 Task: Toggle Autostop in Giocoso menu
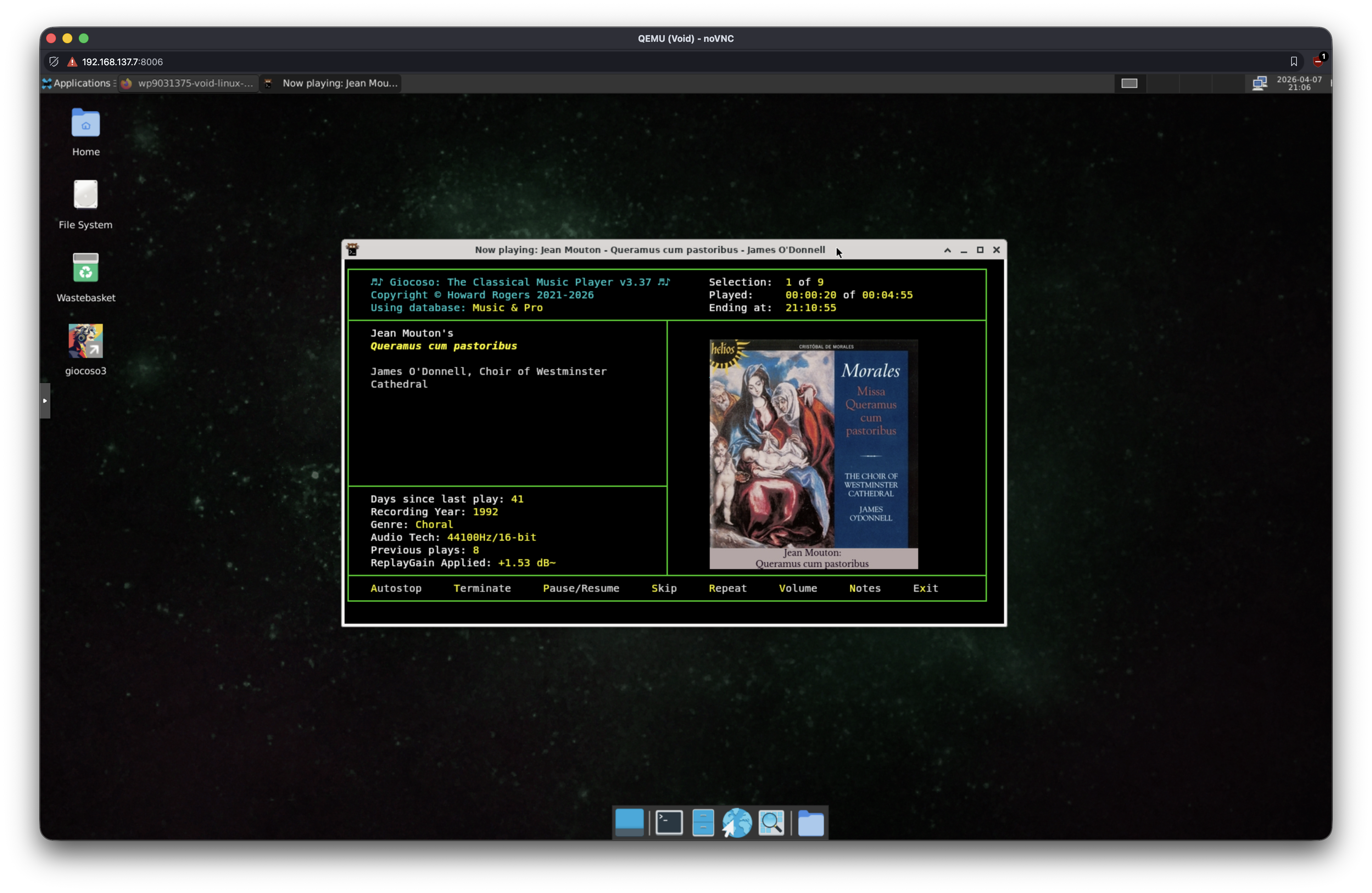point(395,588)
